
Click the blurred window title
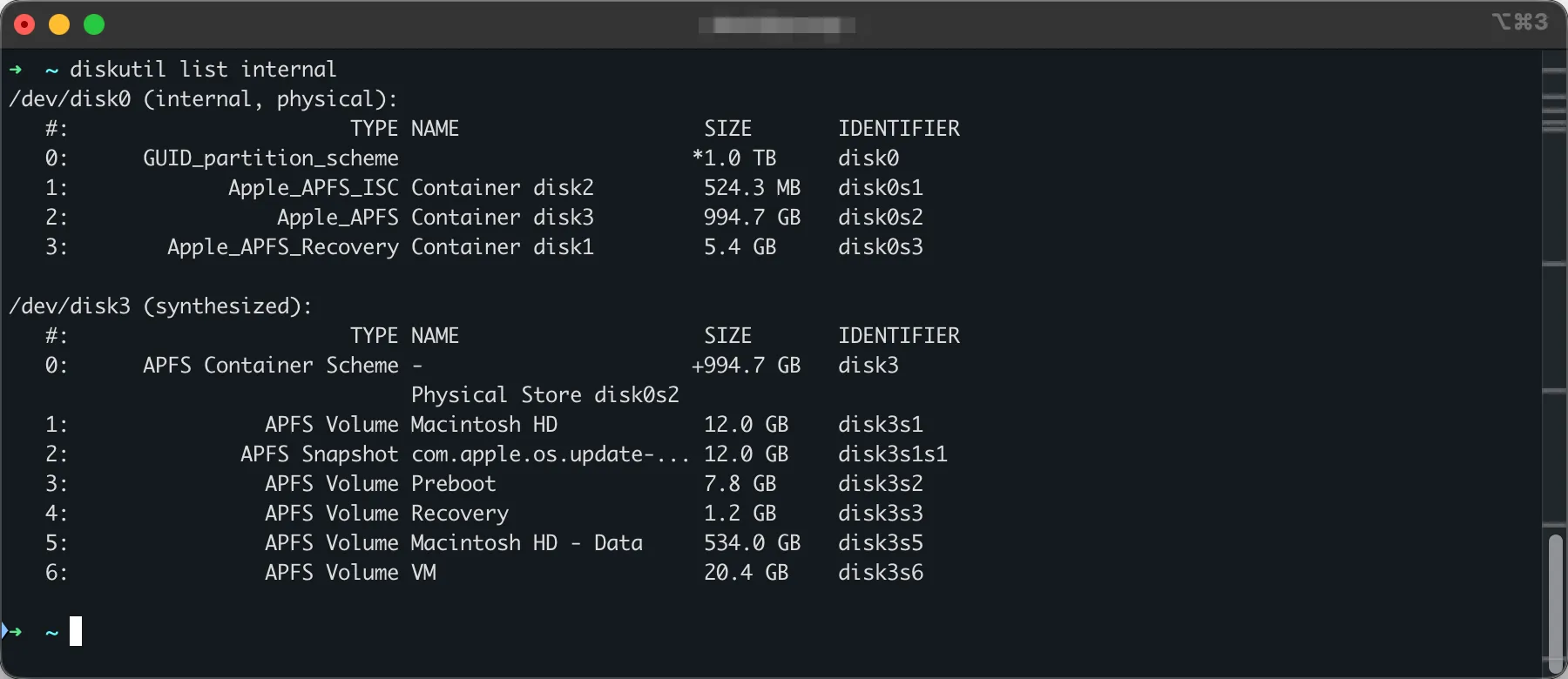click(776, 25)
